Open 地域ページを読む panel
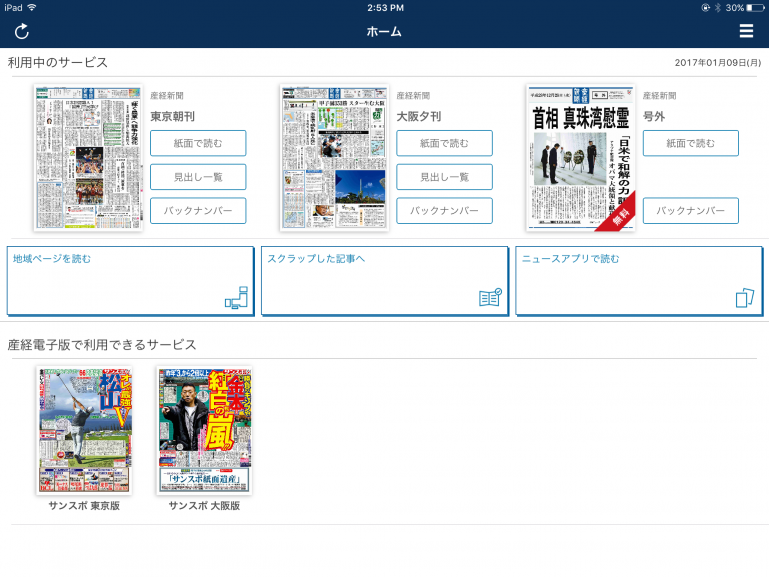The image size is (769, 577). pyautogui.click(x=130, y=281)
